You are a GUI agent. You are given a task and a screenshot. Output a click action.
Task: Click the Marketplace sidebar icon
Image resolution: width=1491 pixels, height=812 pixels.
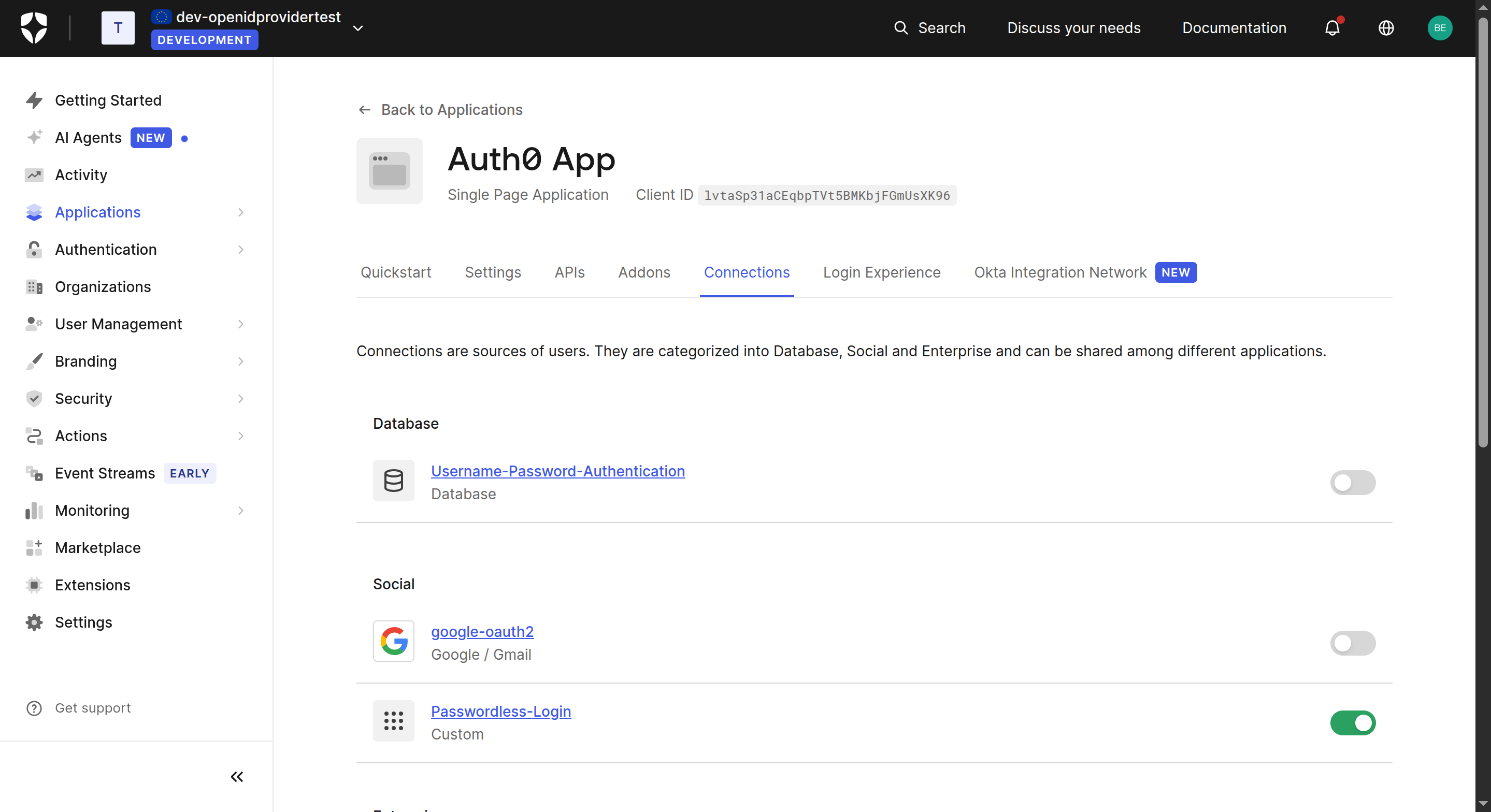click(34, 547)
